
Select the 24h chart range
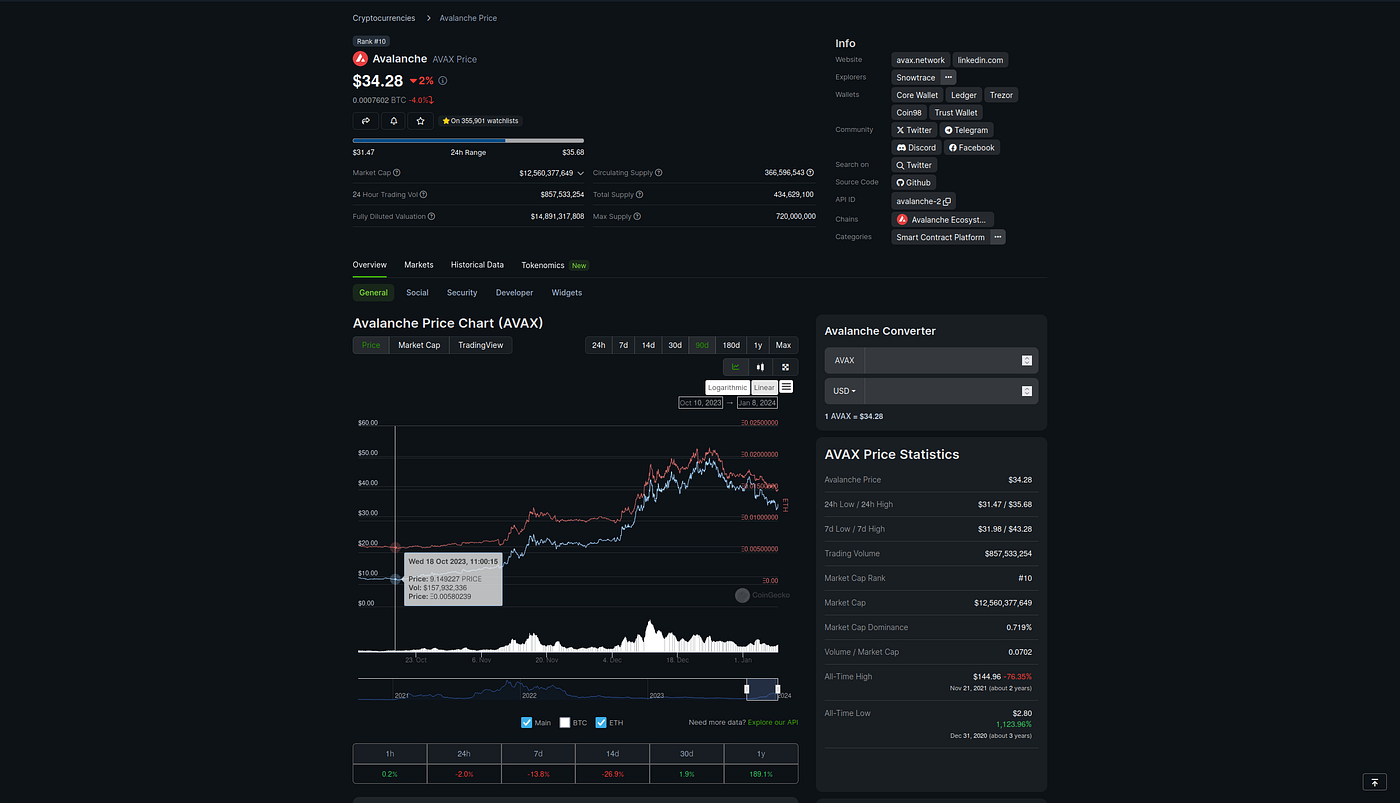[598, 345]
